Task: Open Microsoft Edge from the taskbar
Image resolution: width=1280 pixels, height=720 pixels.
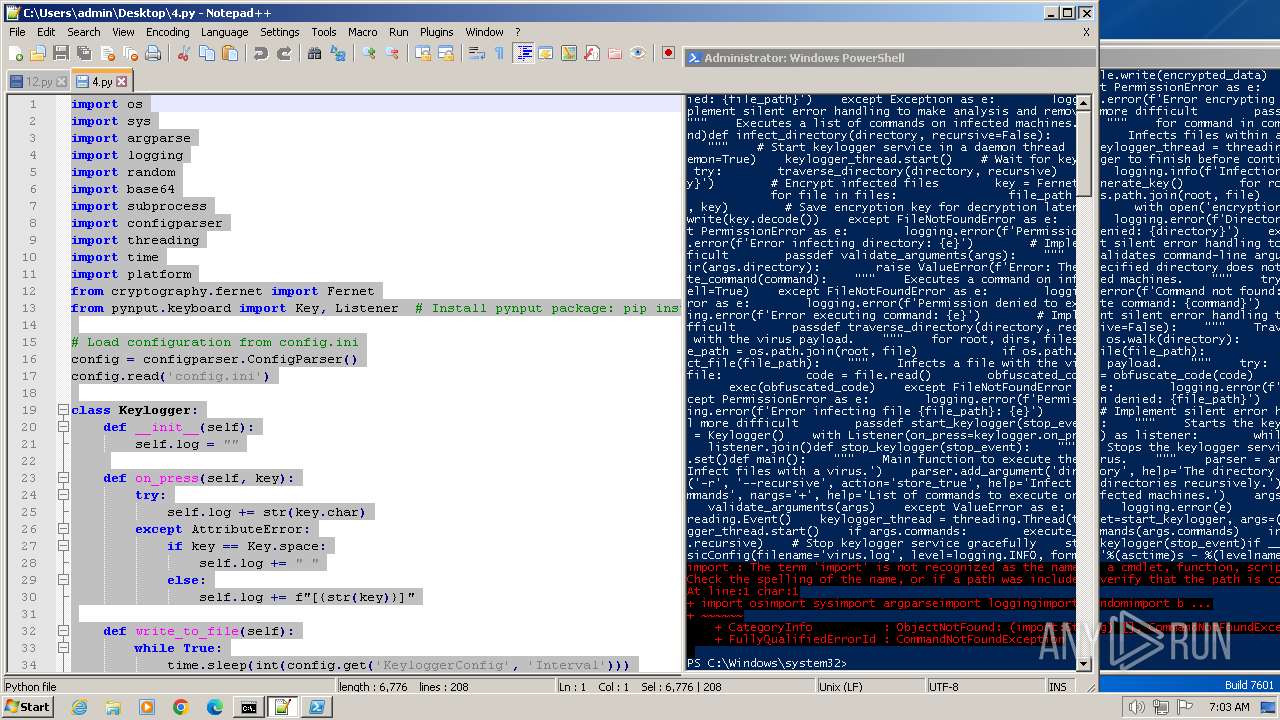Action: coord(215,707)
